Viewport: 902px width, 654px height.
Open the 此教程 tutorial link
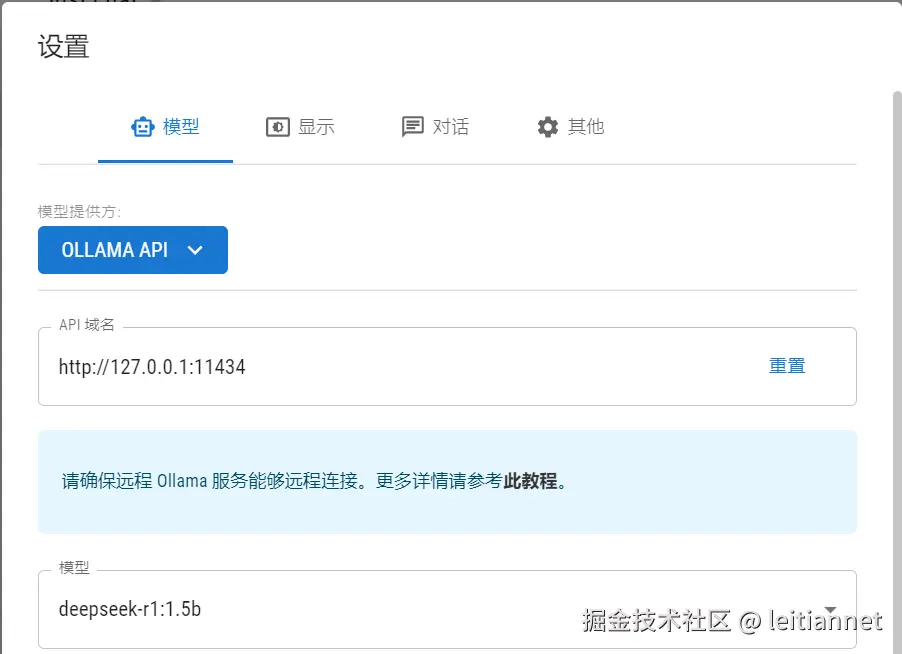coord(530,481)
